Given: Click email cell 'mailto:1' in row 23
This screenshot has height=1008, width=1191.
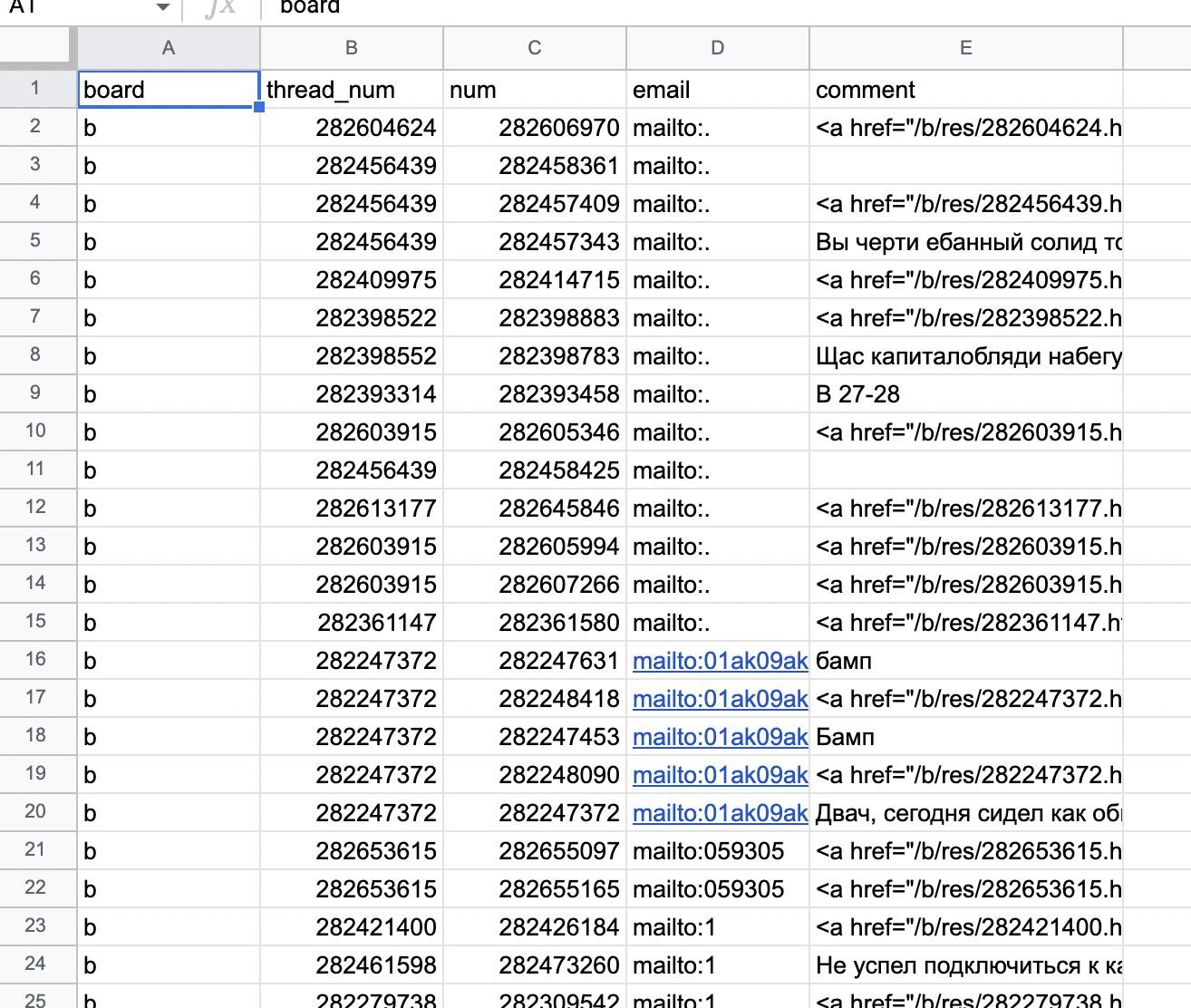Looking at the screenshot, I should 718,927.
